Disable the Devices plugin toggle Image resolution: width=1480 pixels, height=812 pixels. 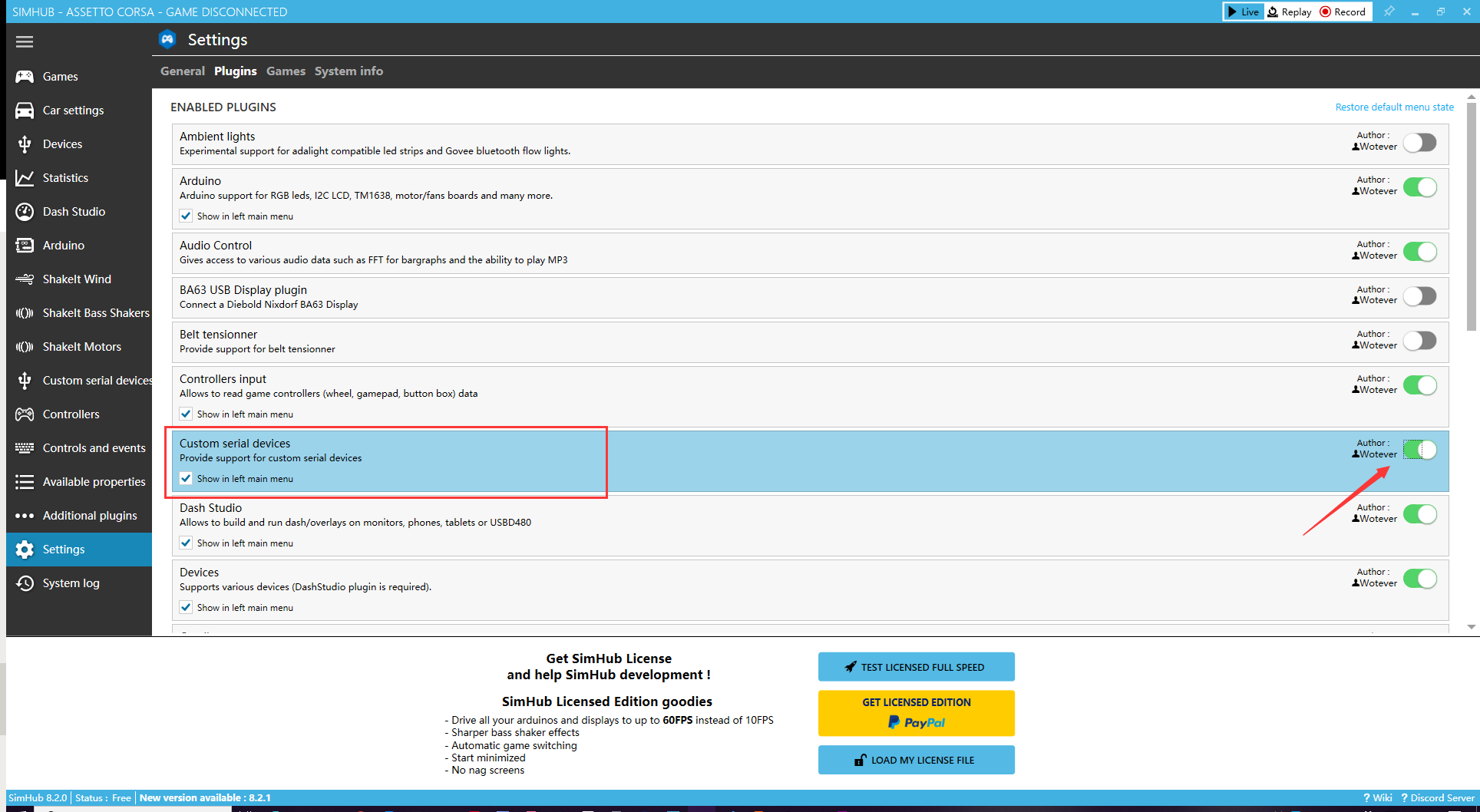coord(1420,579)
